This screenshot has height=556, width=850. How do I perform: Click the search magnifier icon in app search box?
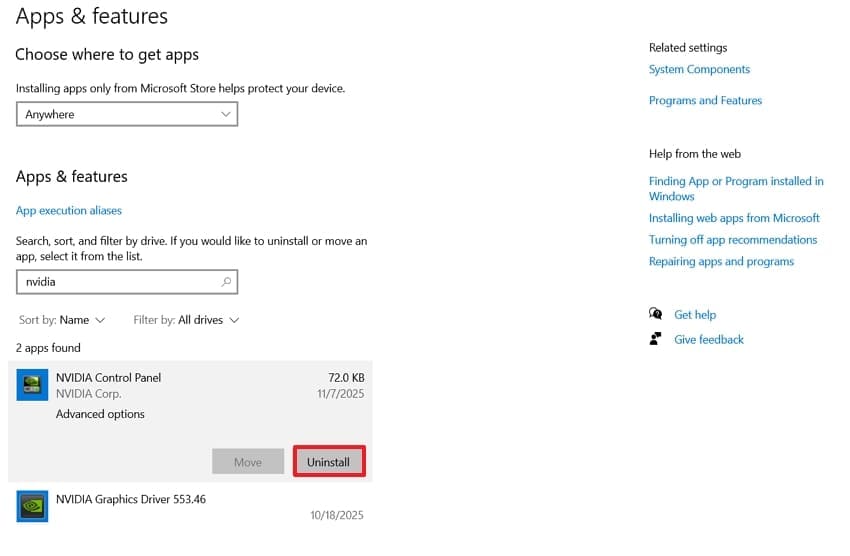click(x=227, y=282)
